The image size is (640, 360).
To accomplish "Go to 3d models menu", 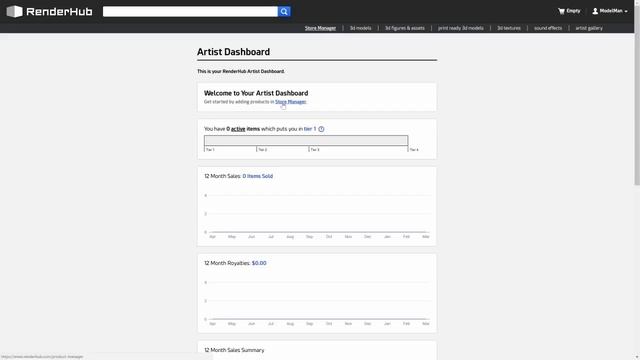I will pyautogui.click(x=360, y=28).
